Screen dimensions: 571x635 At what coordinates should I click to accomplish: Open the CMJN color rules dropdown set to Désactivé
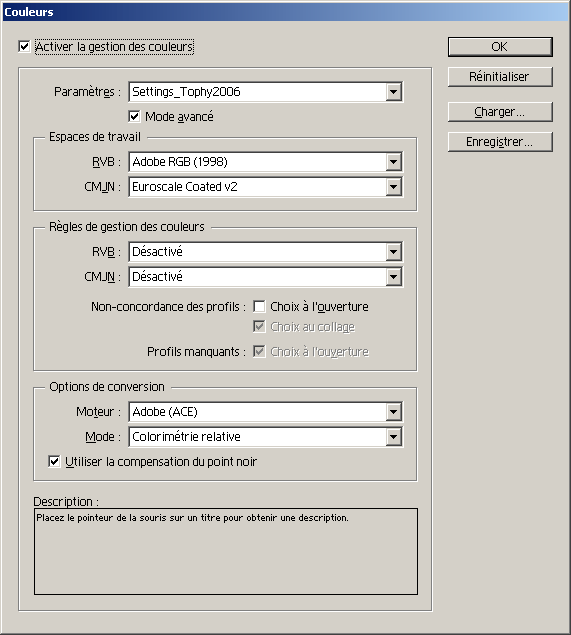click(393, 277)
